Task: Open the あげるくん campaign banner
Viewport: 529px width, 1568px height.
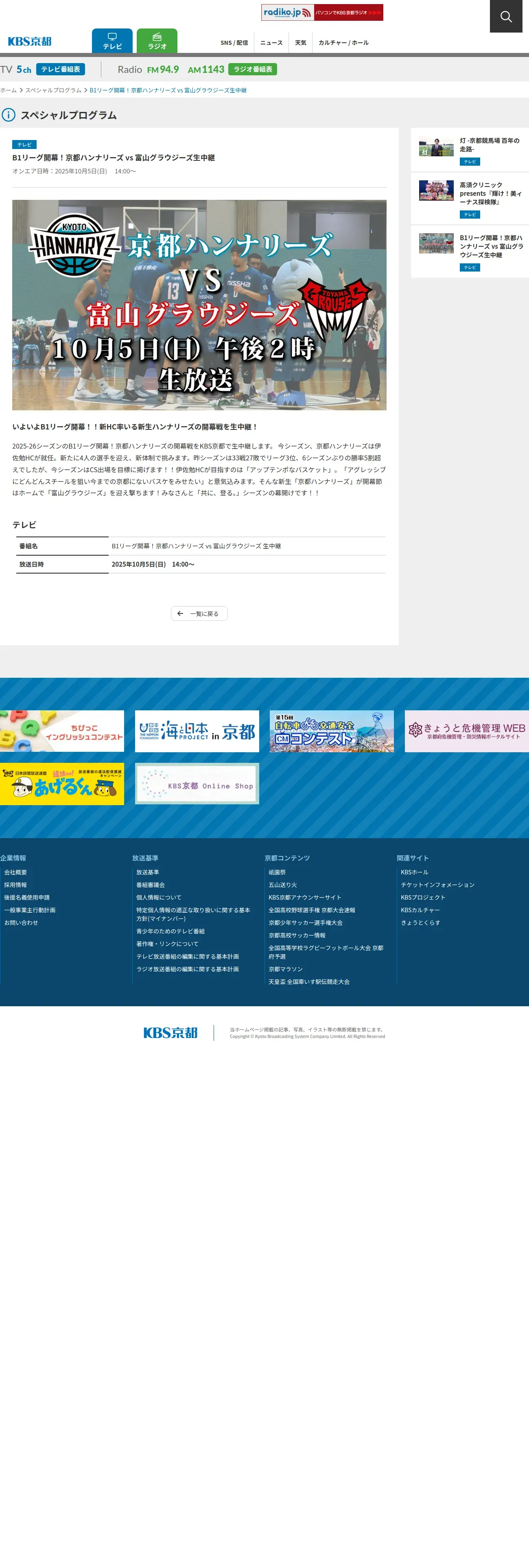Action: [62, 784]
